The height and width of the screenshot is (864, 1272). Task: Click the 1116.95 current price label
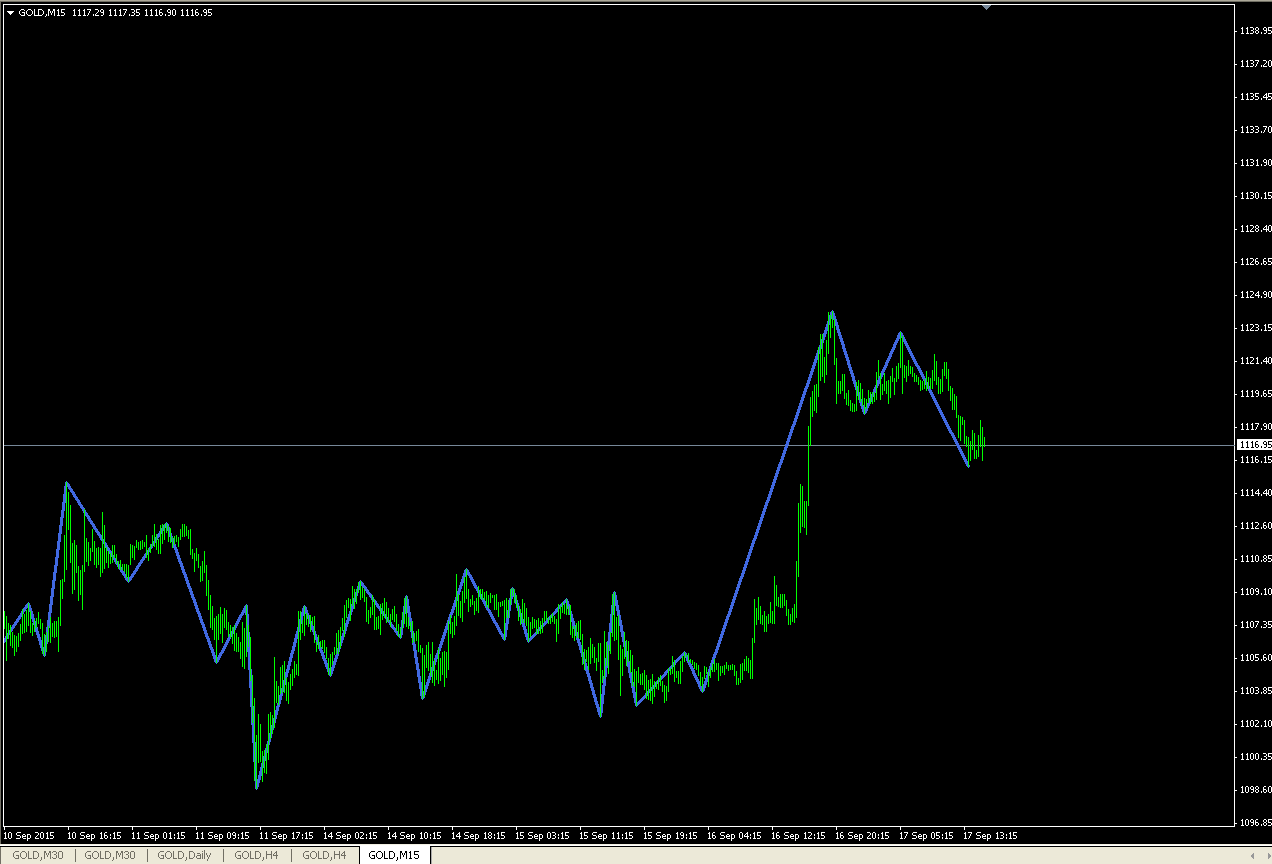[x=1254, y=444]
